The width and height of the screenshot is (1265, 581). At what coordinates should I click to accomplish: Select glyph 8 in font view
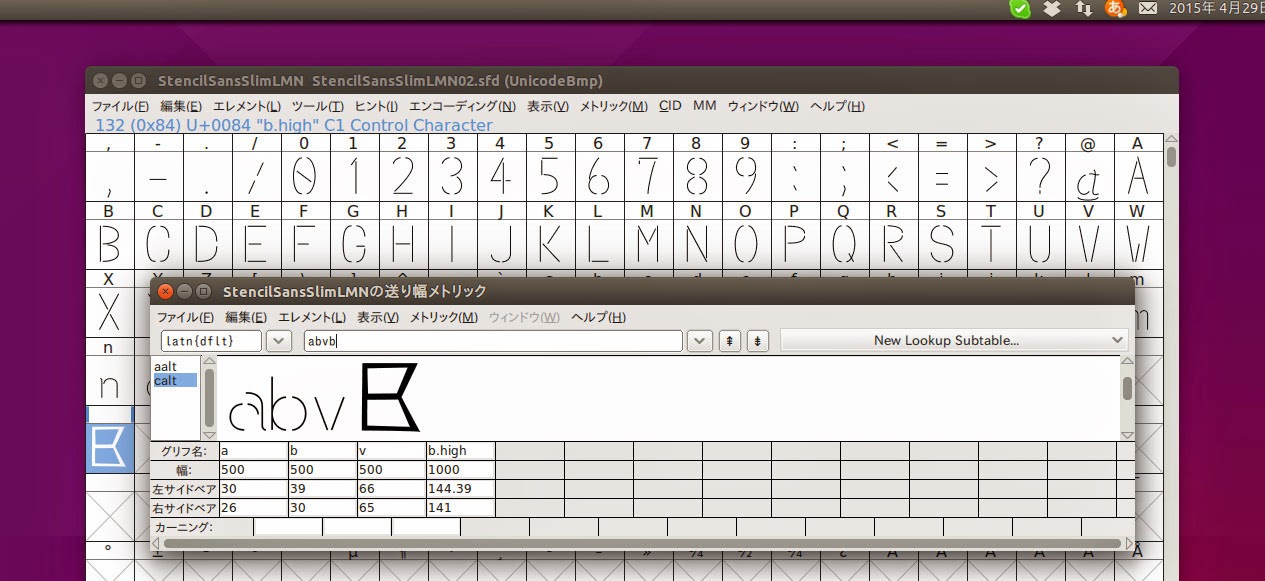point(696,177)
